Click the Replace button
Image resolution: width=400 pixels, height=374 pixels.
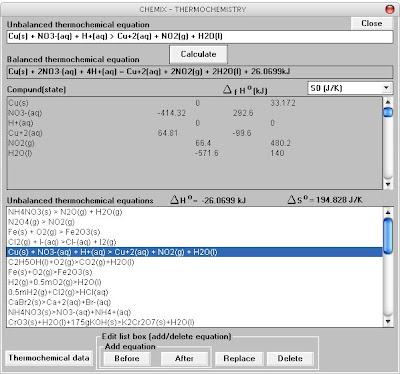coord(239,359)
